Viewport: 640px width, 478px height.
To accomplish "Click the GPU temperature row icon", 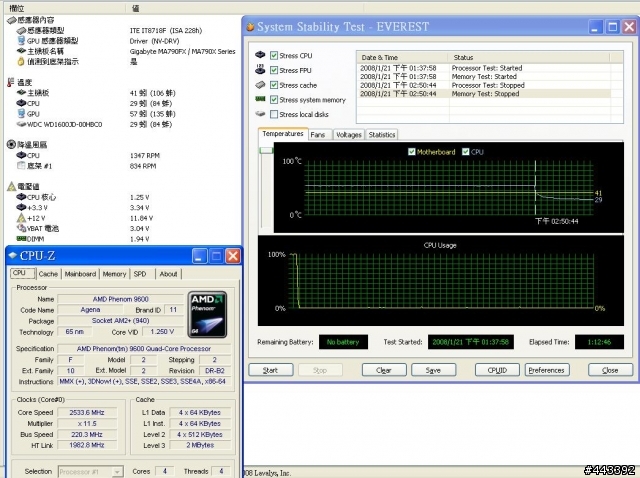I will [x=21, y=113].
